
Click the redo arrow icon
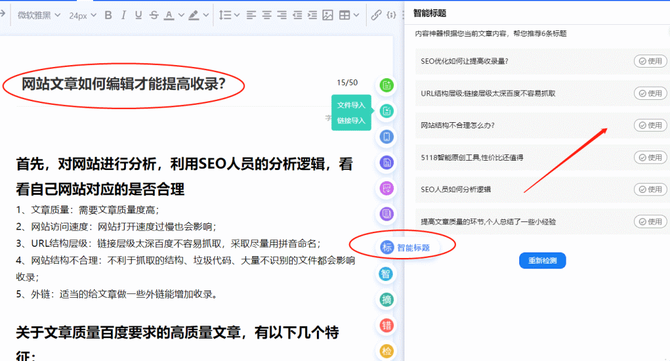(x=3, y=14)
